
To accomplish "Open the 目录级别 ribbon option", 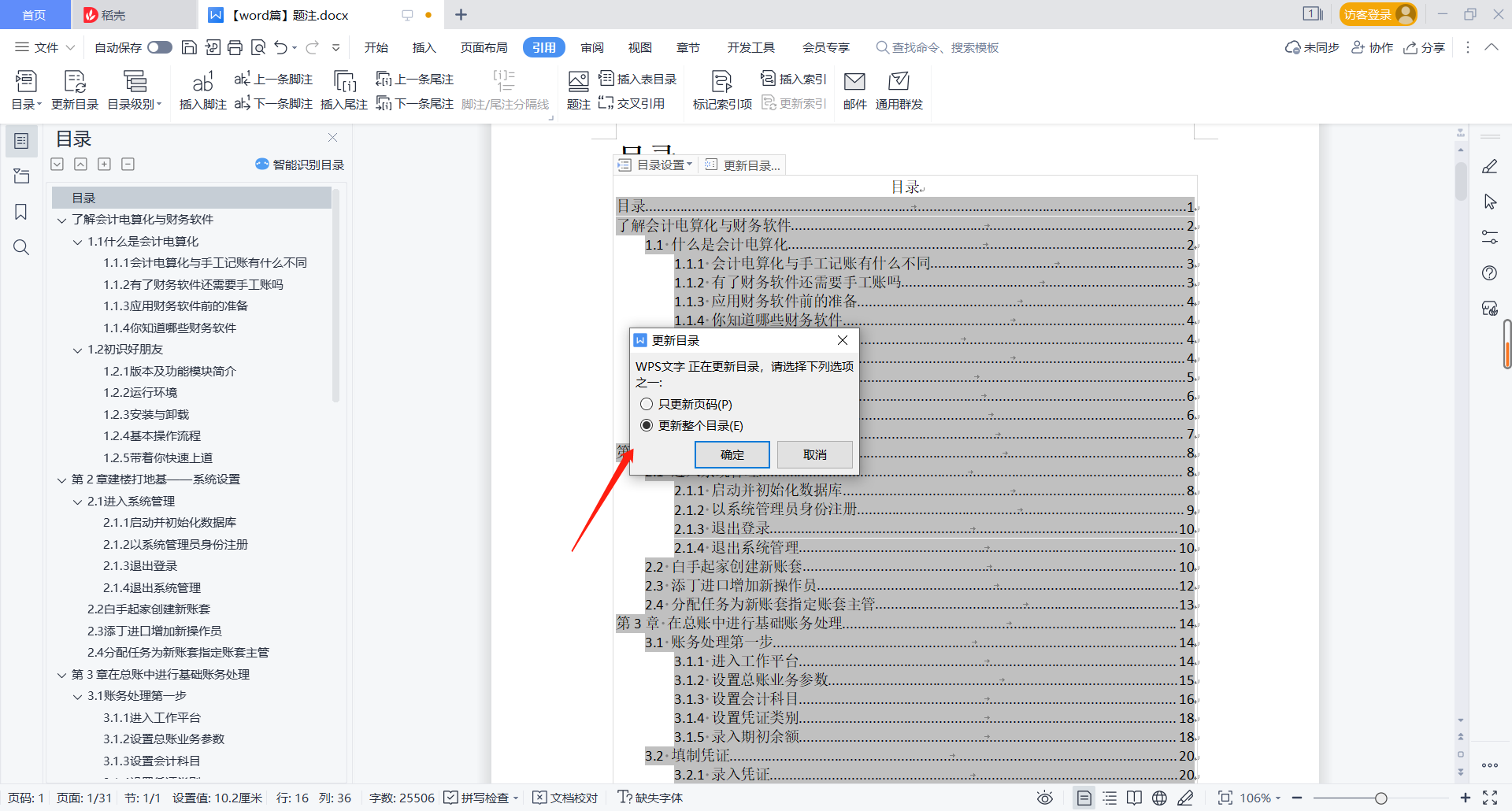I will point(135,90).
